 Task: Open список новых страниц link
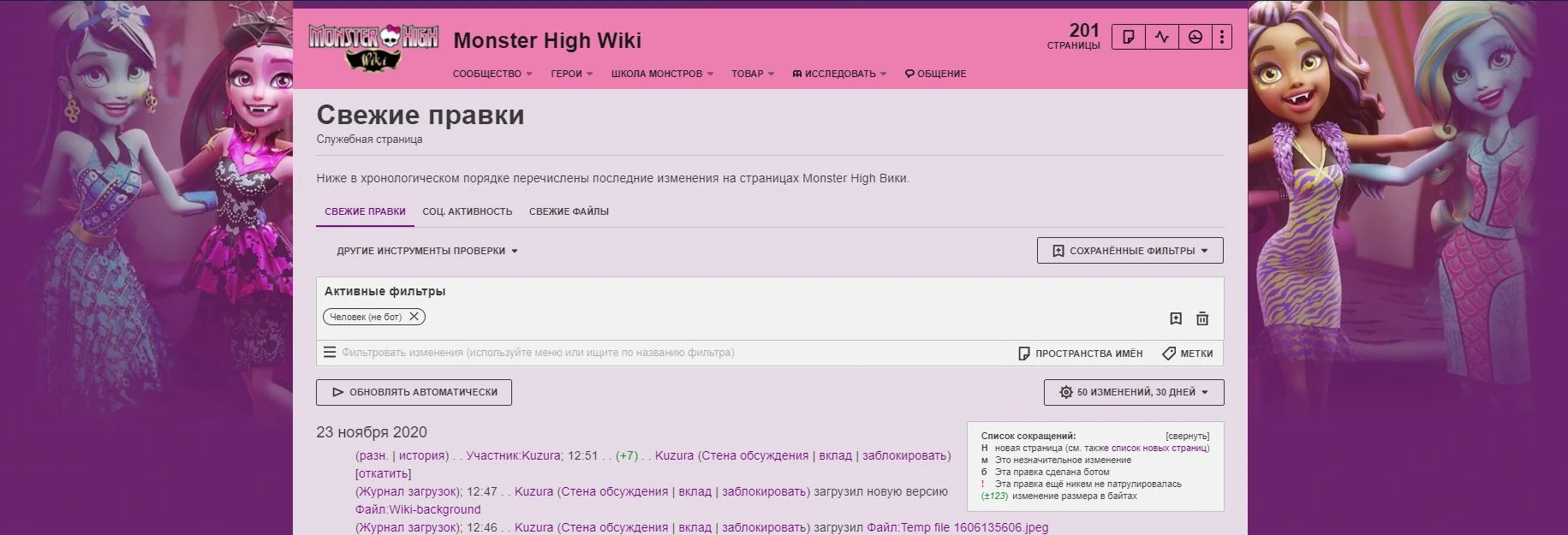tap(1159, 448)
